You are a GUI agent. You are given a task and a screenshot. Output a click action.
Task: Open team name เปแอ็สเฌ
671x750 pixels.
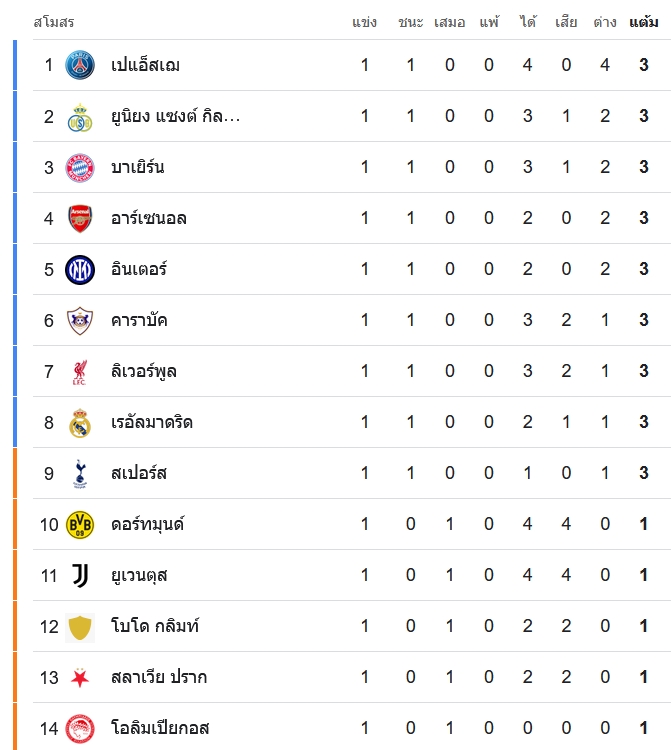145,65
